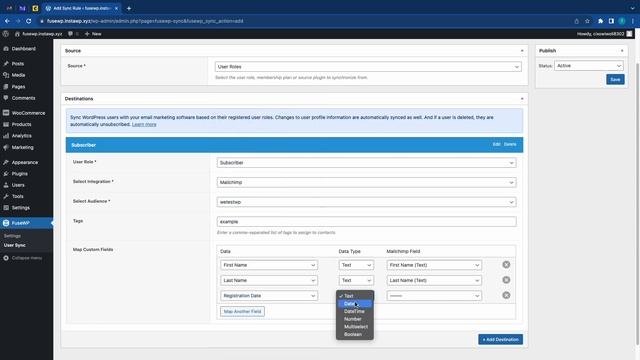The height and width of the screenshot is (360, 640).
Task: Collapse the Destinations panel
Action: coord(522,99)
